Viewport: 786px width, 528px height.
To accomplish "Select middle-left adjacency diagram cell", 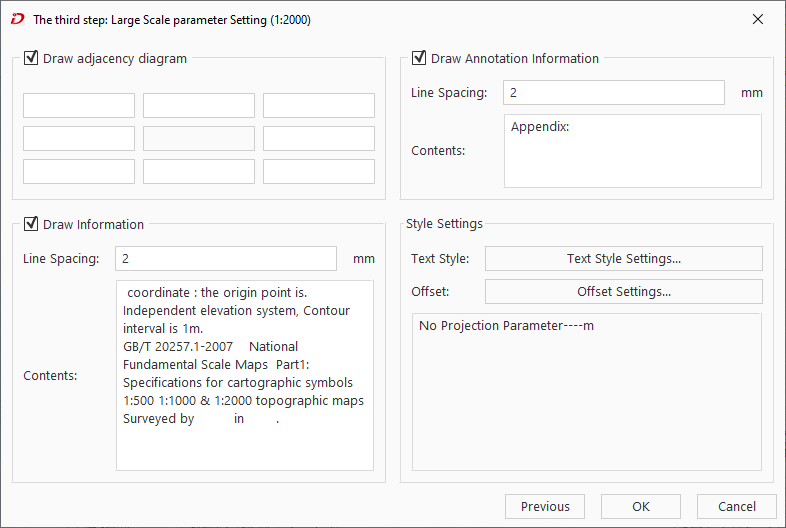I will (79, 139).
